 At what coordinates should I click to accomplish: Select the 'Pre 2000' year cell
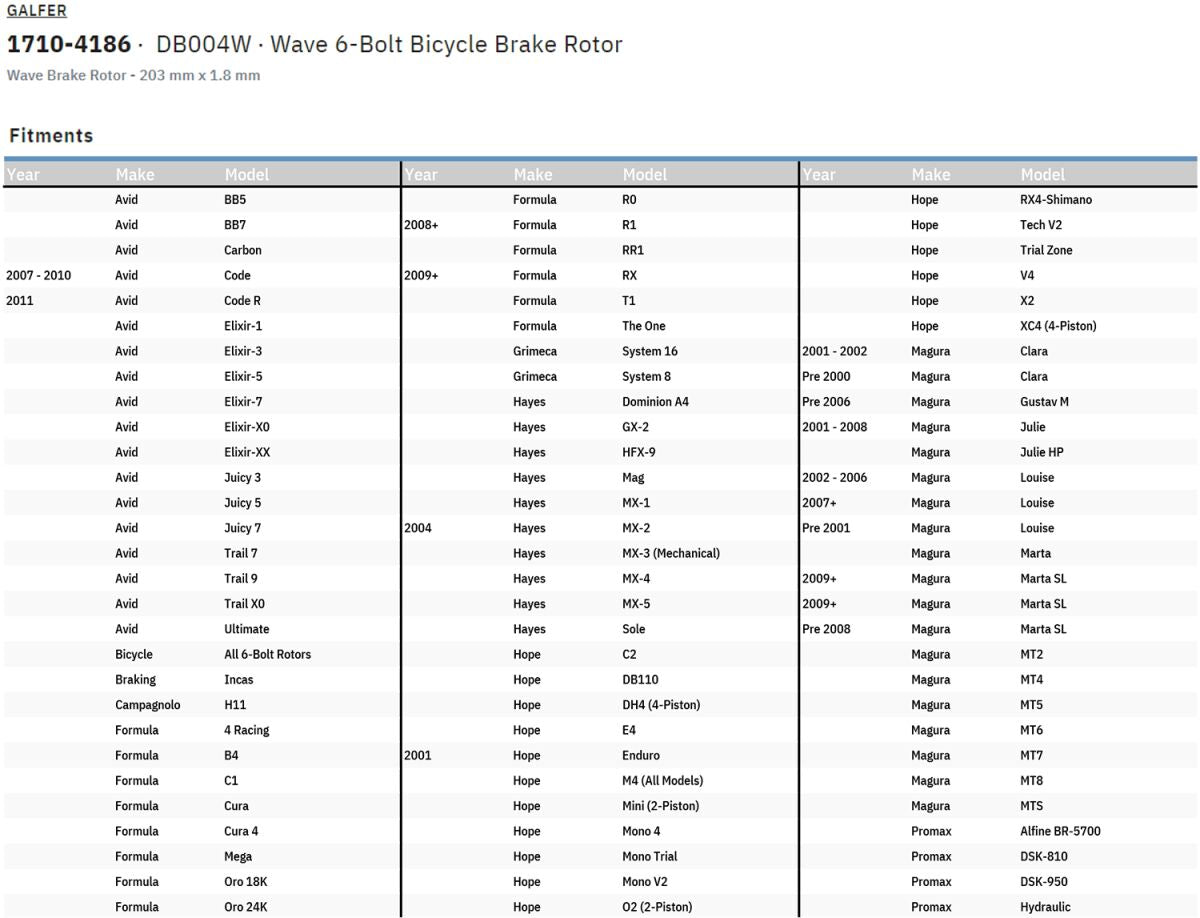825,377
